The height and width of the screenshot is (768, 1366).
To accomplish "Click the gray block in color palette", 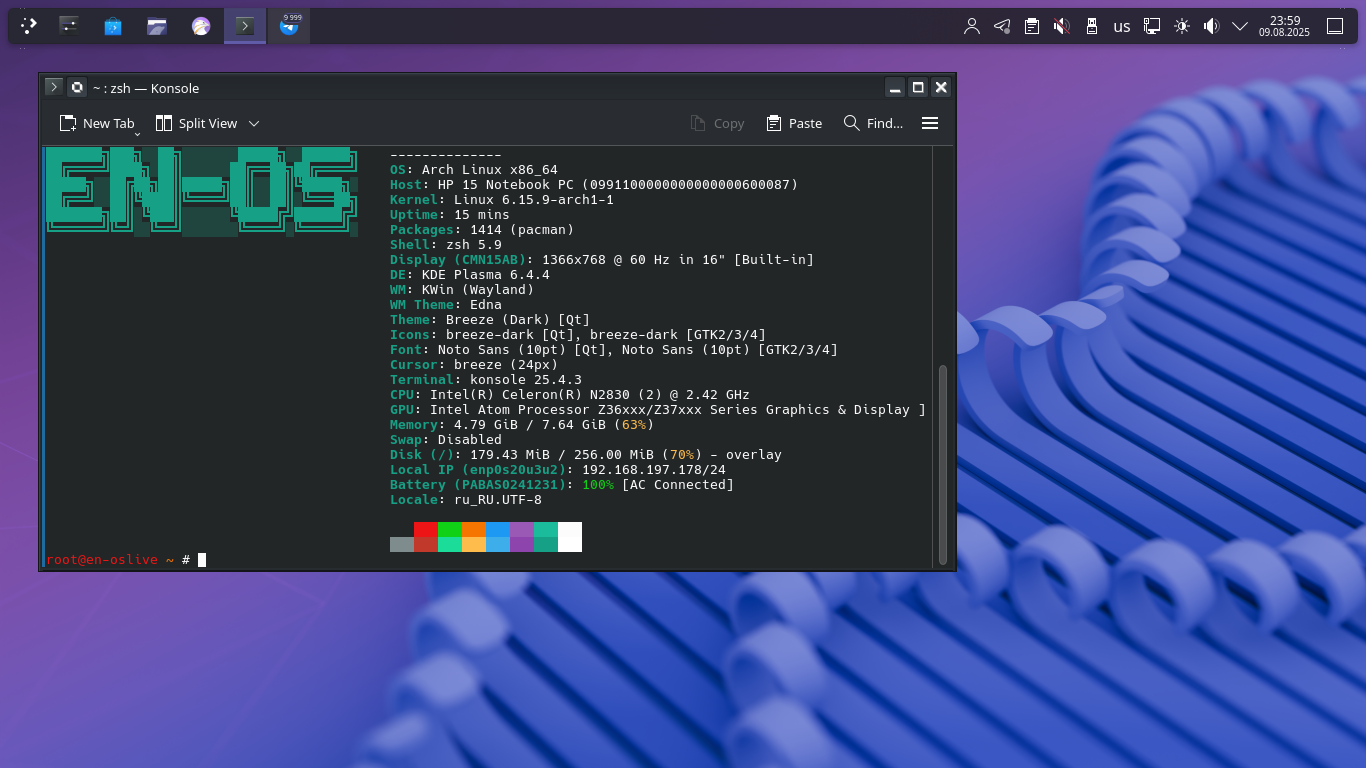I will (x=402, y=544).
